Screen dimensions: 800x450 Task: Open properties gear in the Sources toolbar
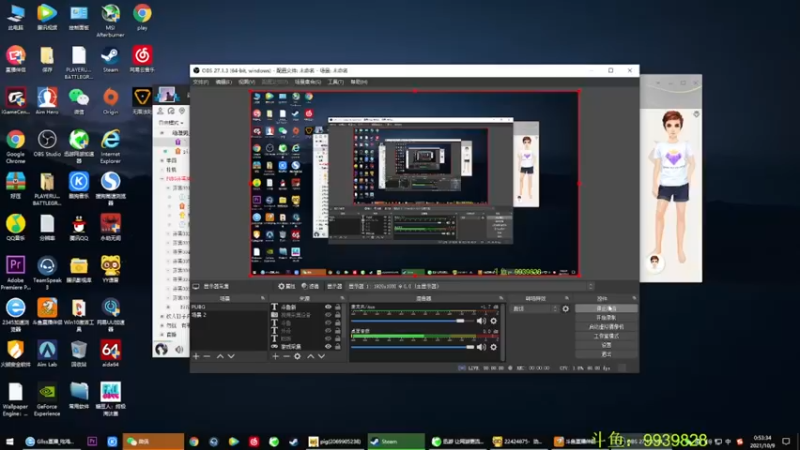pyautogui.click(x=297, y=356)
